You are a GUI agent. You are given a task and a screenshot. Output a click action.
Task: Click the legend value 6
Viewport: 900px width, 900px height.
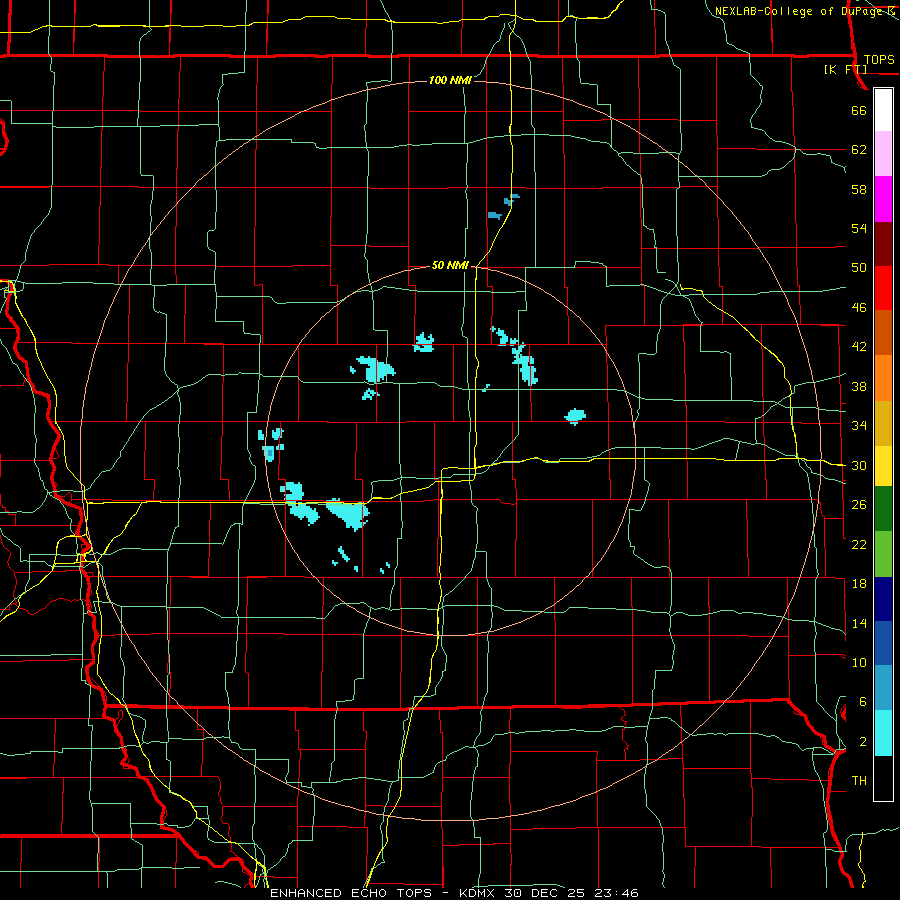(x=862, y=701)
